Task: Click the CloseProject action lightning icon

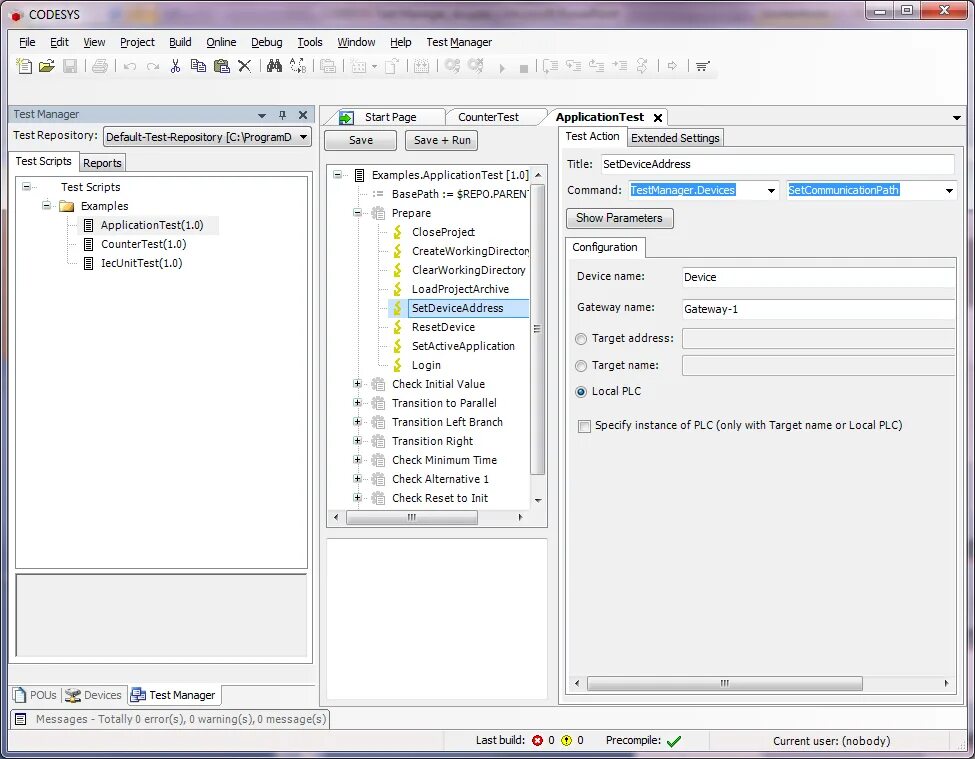Action: coord(397,232)
